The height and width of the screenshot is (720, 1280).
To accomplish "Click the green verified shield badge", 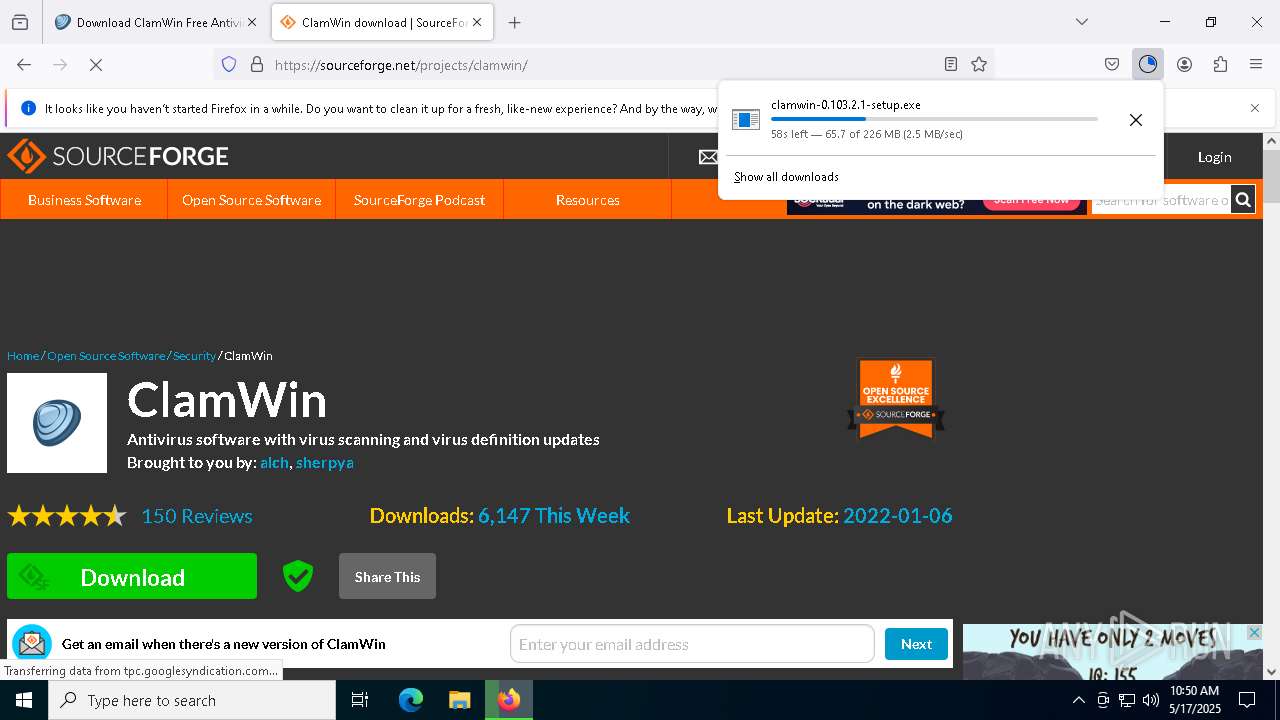I will coord(298,576).
